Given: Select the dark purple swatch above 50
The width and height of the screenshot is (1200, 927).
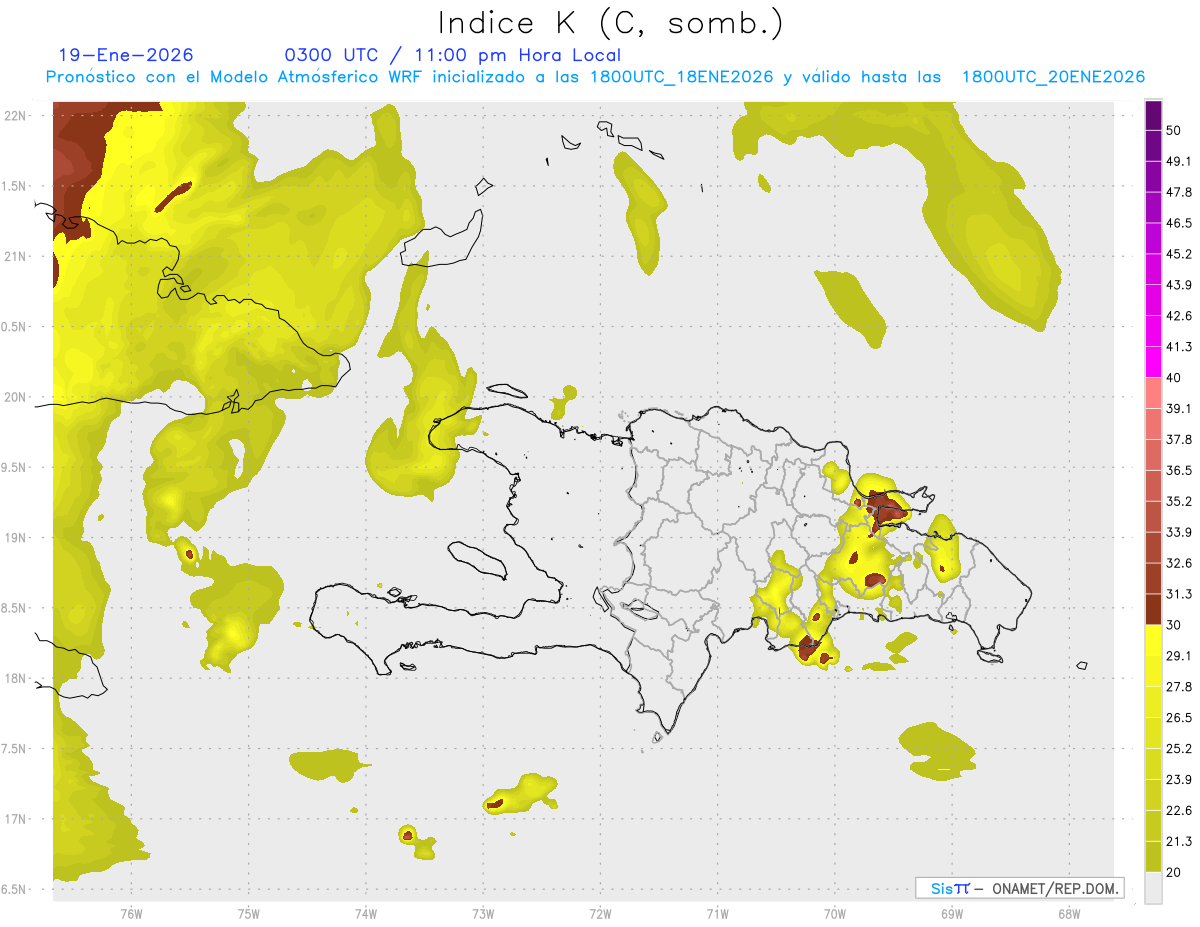Looking at the screenshot, I should [x=1154, y=115].
